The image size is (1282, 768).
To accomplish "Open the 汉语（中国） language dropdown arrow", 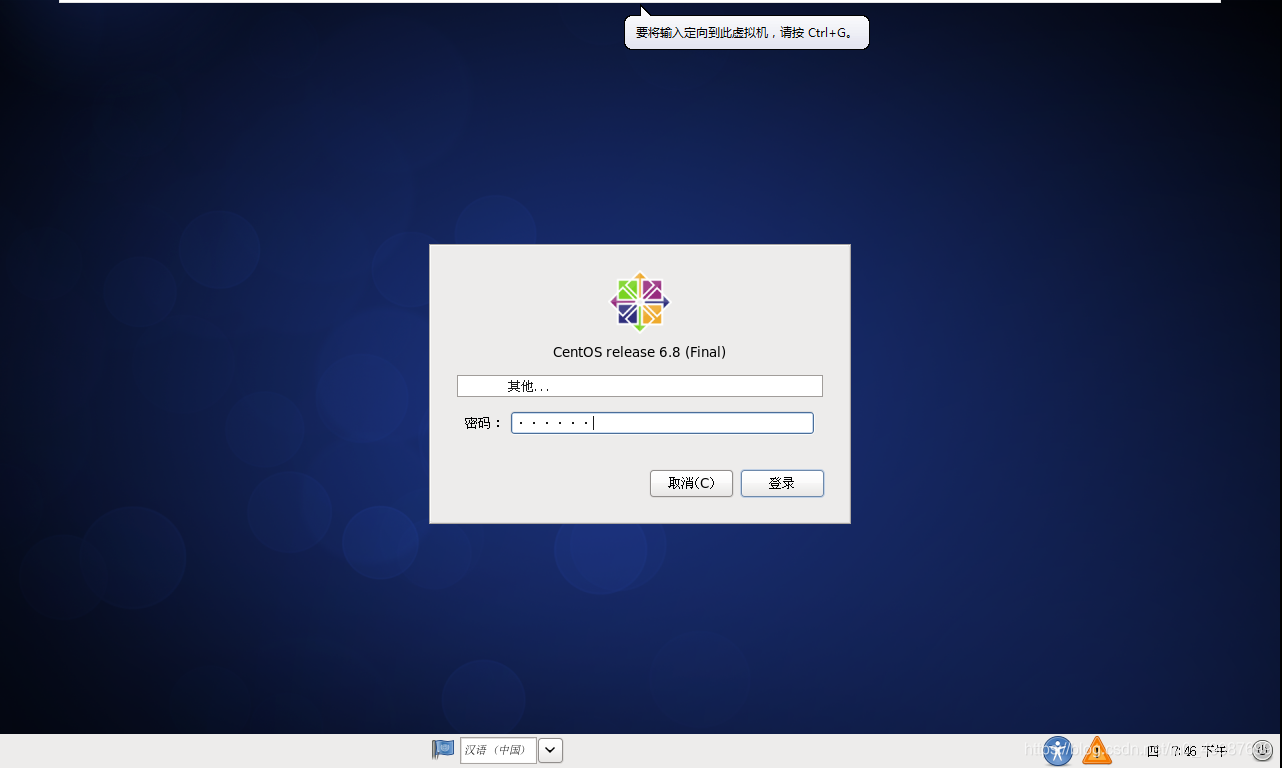I will pyautogui.click(x=551, y=750).
